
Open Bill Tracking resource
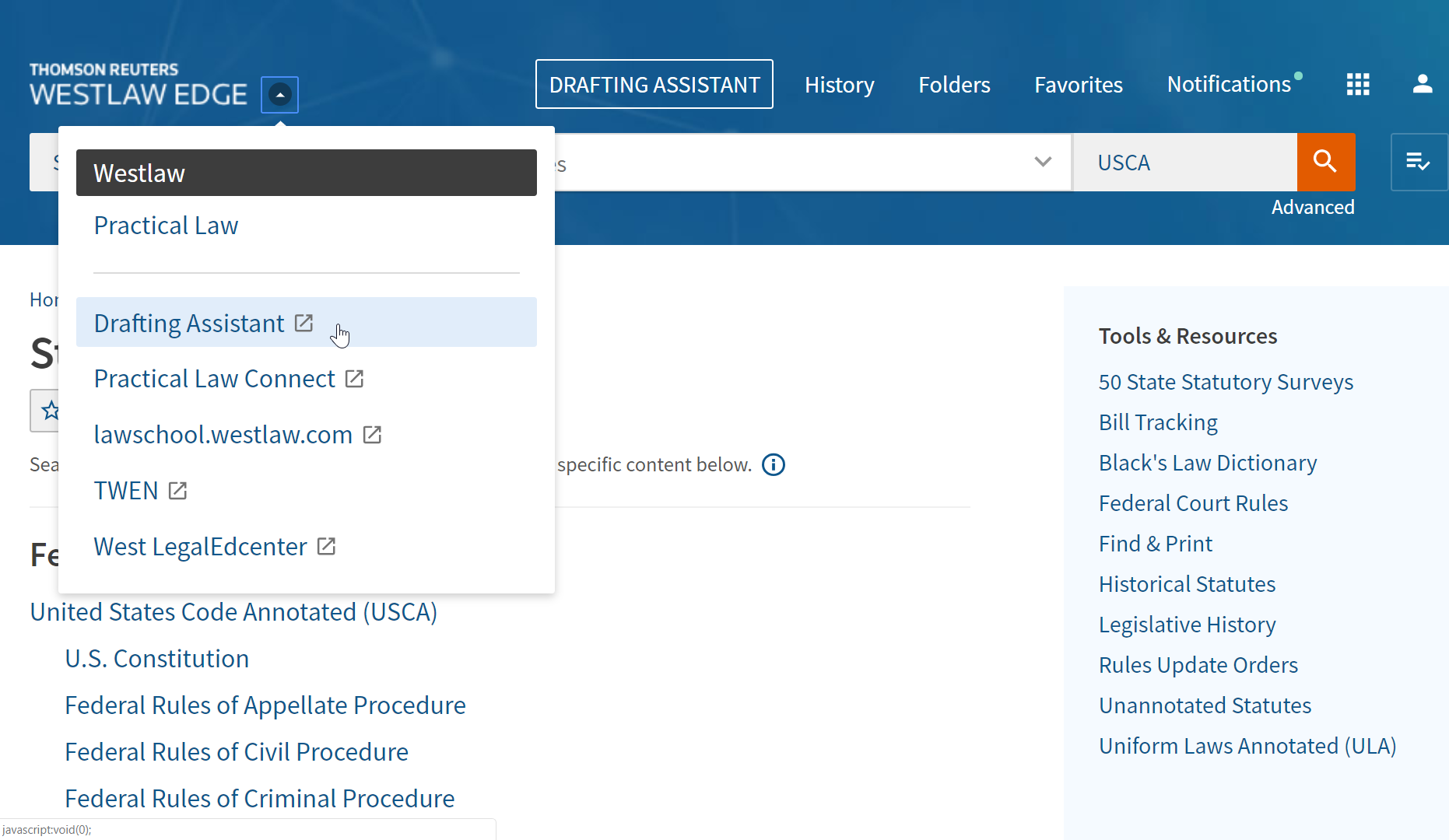point(1158,422)
